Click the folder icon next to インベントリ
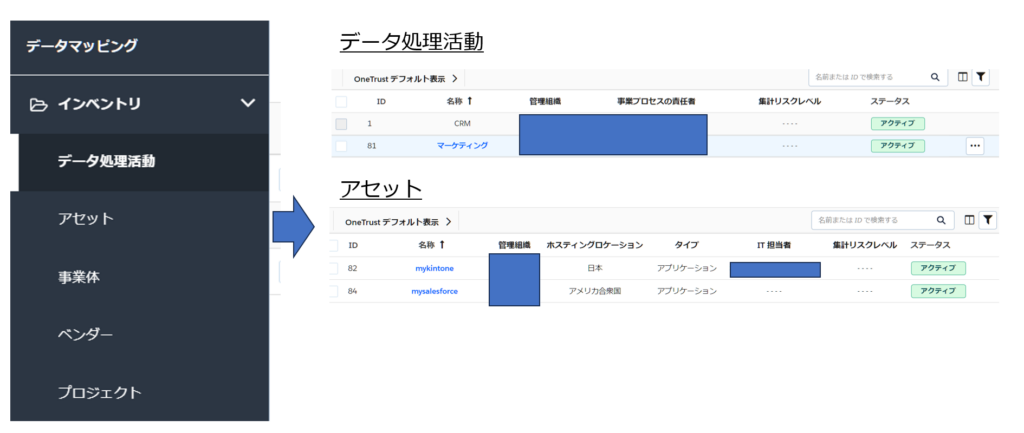1024x433 pixels. pyautogui.click(x=39, y=104)
